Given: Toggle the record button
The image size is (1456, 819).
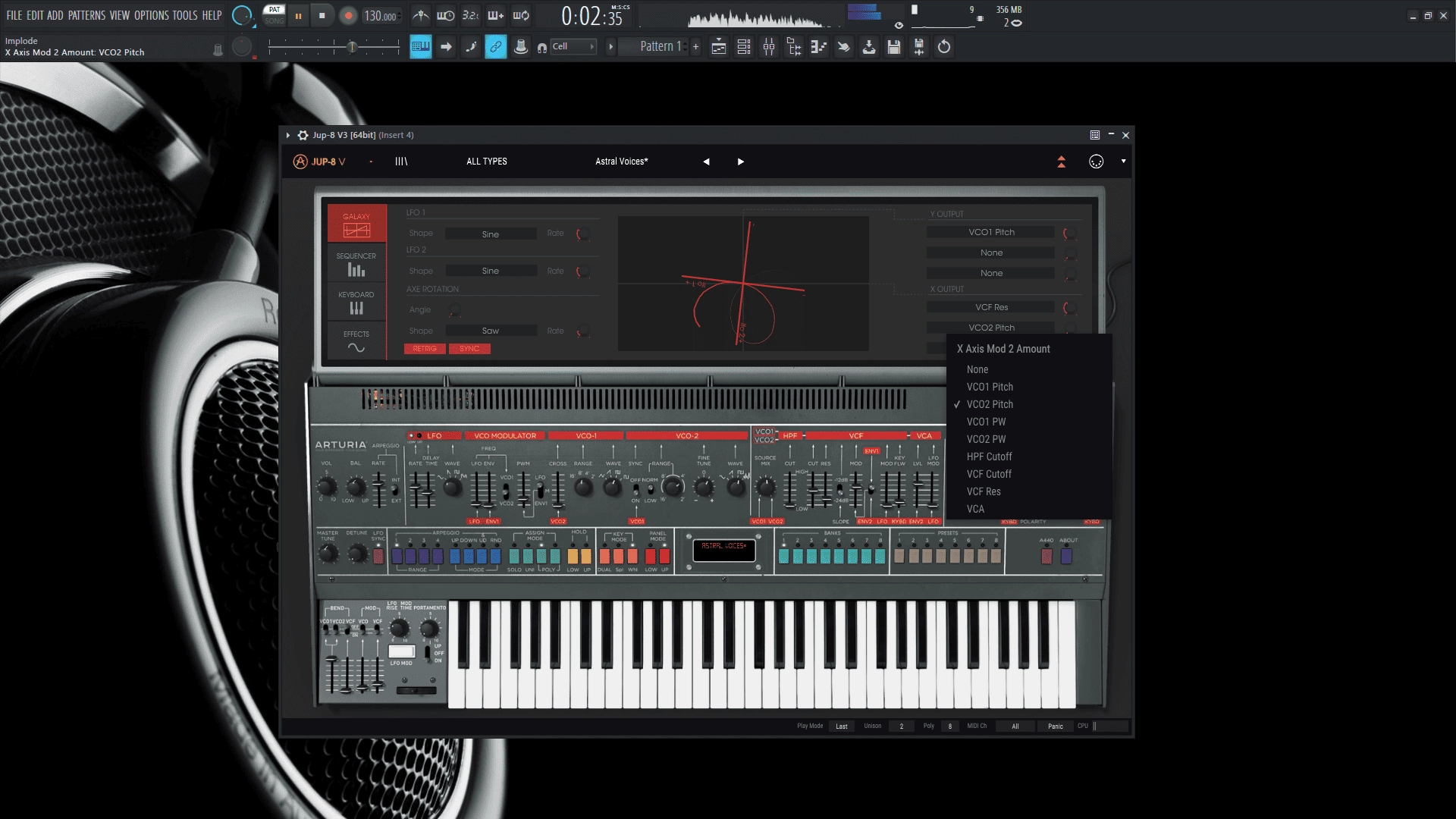Looking at the screenshot, I should (x=348, y=16).
